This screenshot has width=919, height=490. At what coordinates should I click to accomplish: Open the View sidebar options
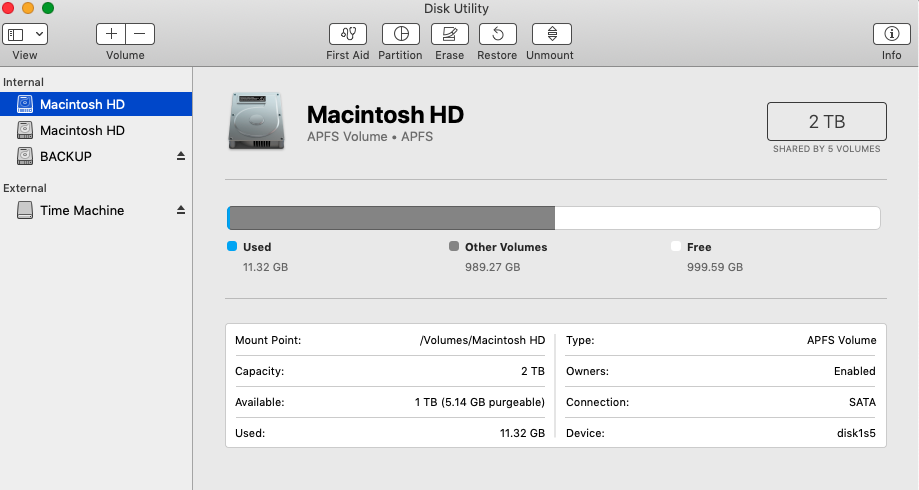click(x=25, y=34)
